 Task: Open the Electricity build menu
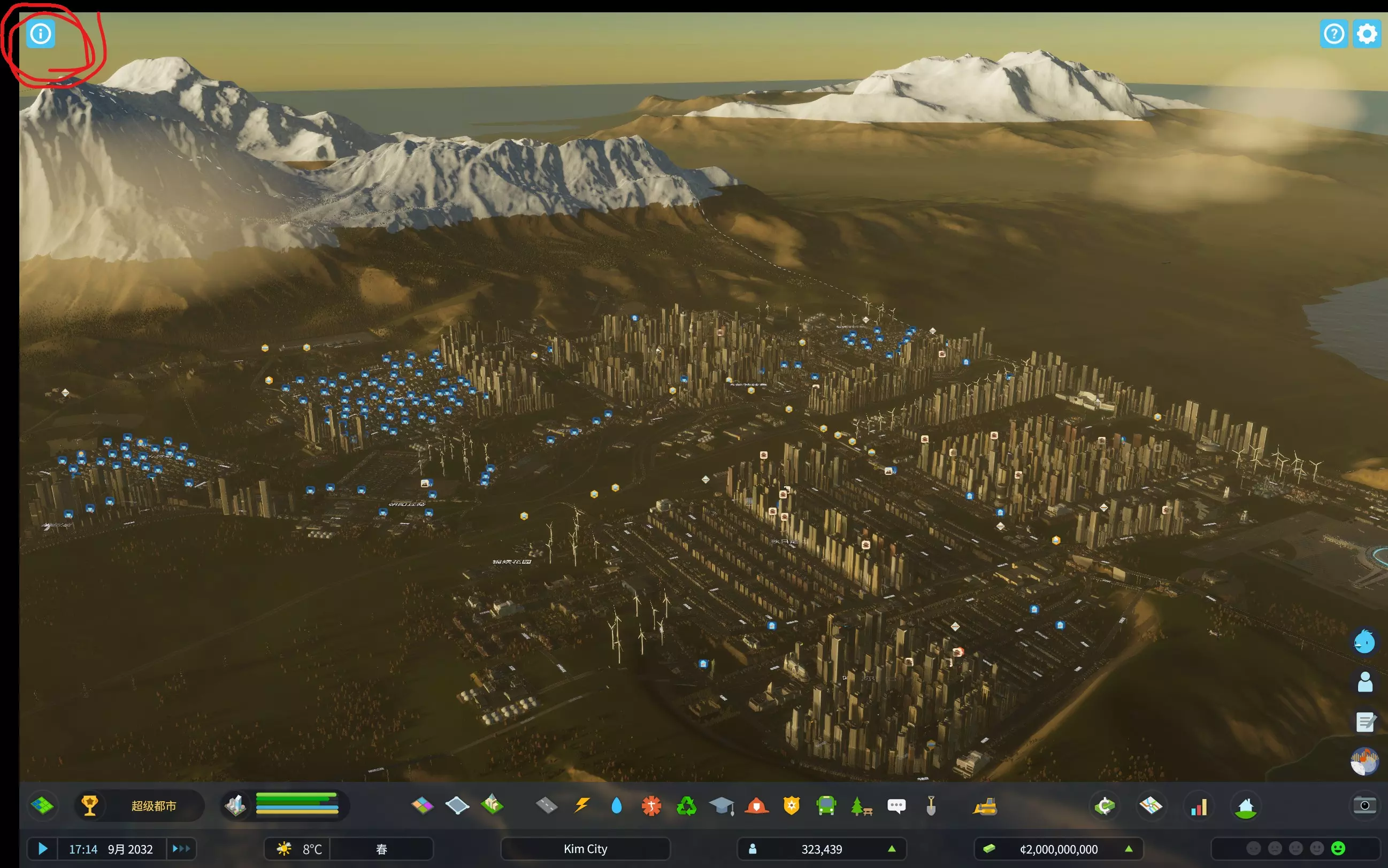coord(581,805)
